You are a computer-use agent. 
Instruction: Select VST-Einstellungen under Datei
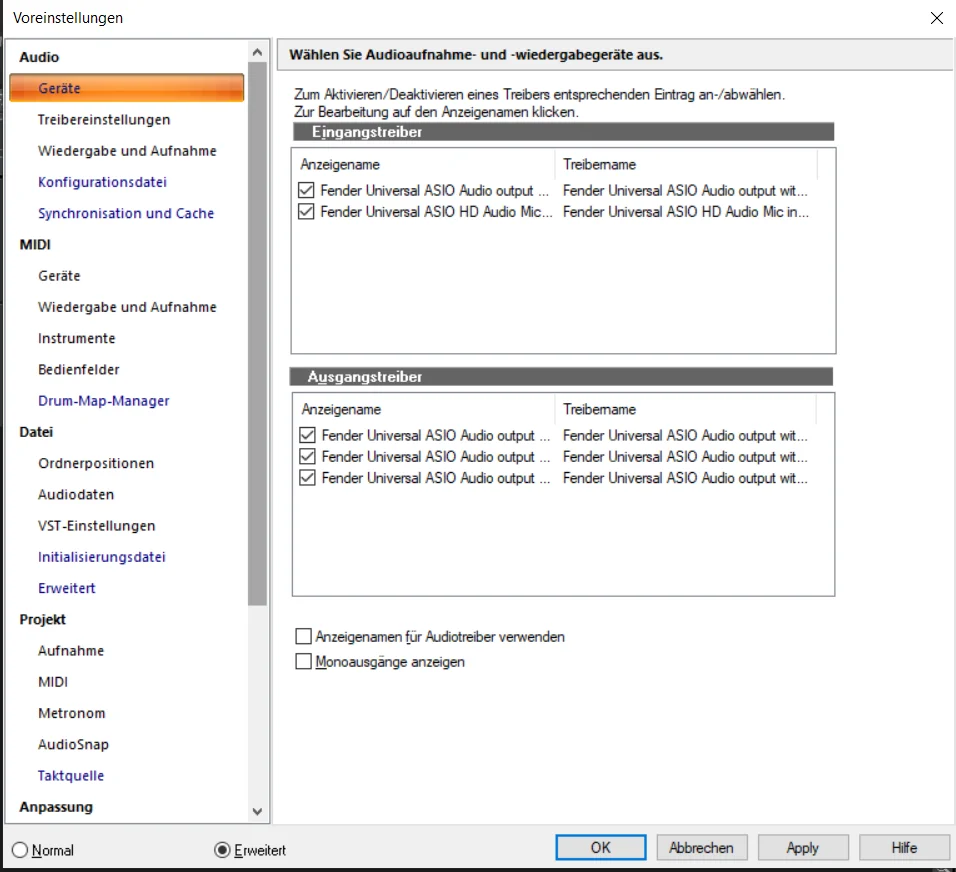[96, 526]
